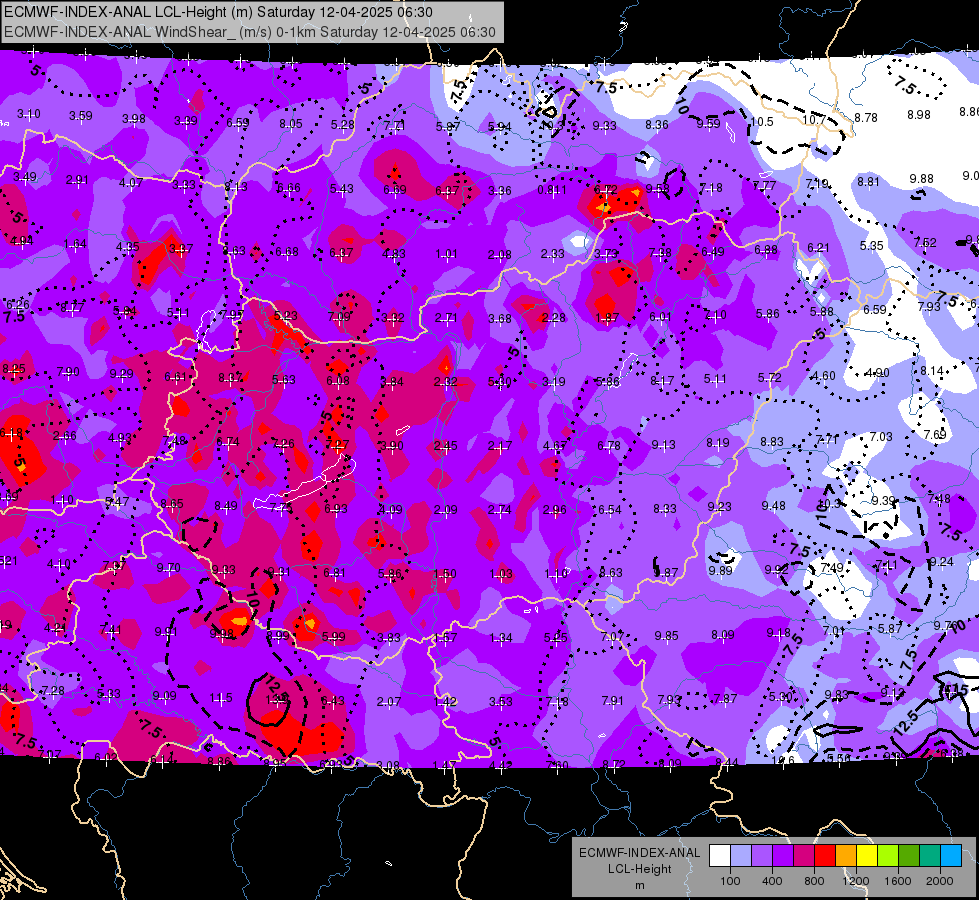Click wind shear value 9.48
979x900 pixels.
click(774, 505)
